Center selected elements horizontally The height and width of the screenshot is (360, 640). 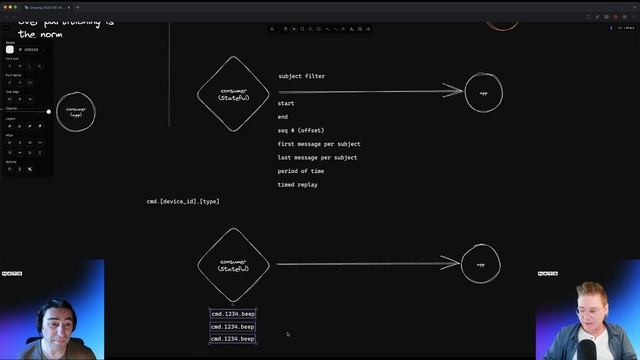point(20,142)
